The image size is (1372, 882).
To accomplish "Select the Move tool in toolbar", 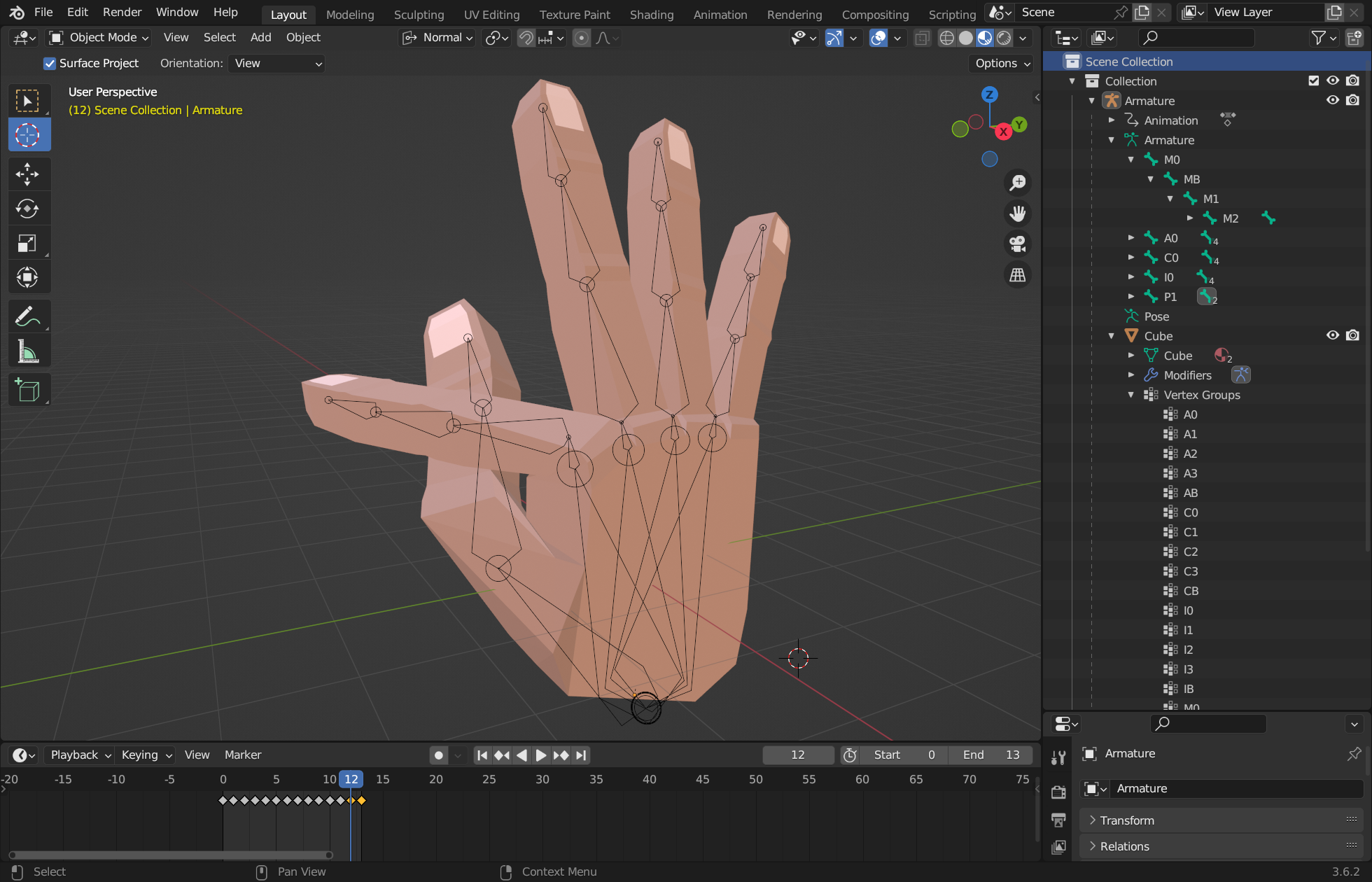I will pos(27,172).
